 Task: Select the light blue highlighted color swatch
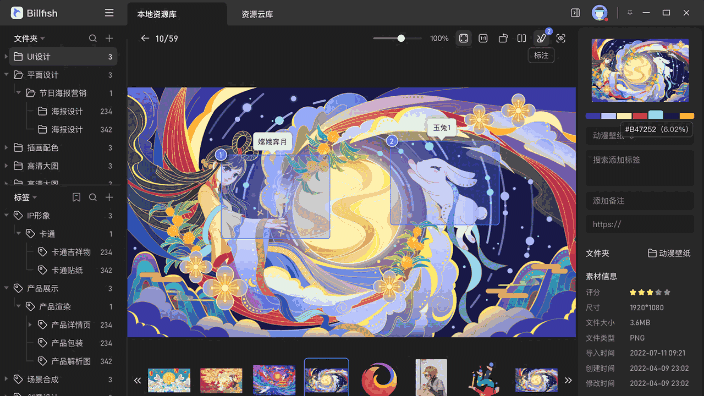click(655, 115)
